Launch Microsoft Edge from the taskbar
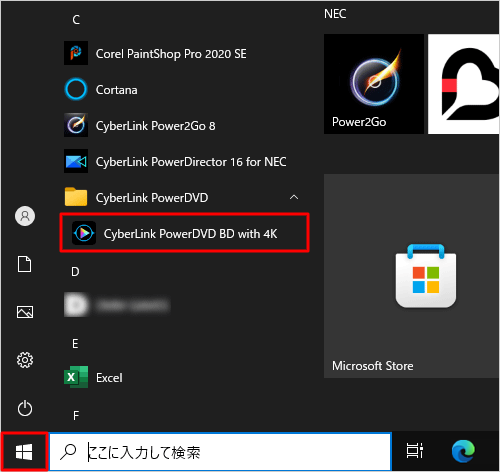The width and height of the screenshot is (500, 472). 463,451
